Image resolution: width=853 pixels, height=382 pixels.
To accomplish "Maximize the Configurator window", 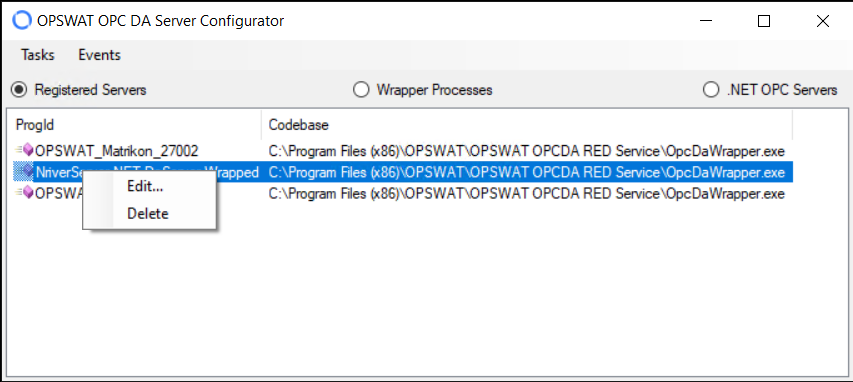I will (x=764, y=21).
